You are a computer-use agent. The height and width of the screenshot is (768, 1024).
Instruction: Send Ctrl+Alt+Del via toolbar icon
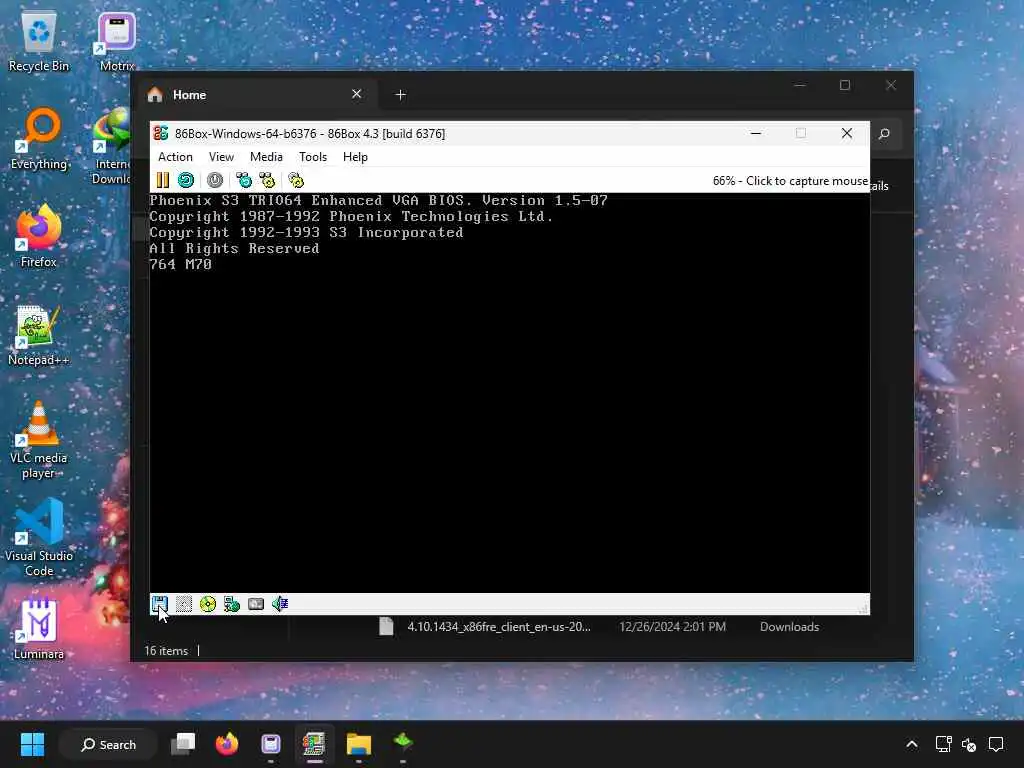point(244,180)
